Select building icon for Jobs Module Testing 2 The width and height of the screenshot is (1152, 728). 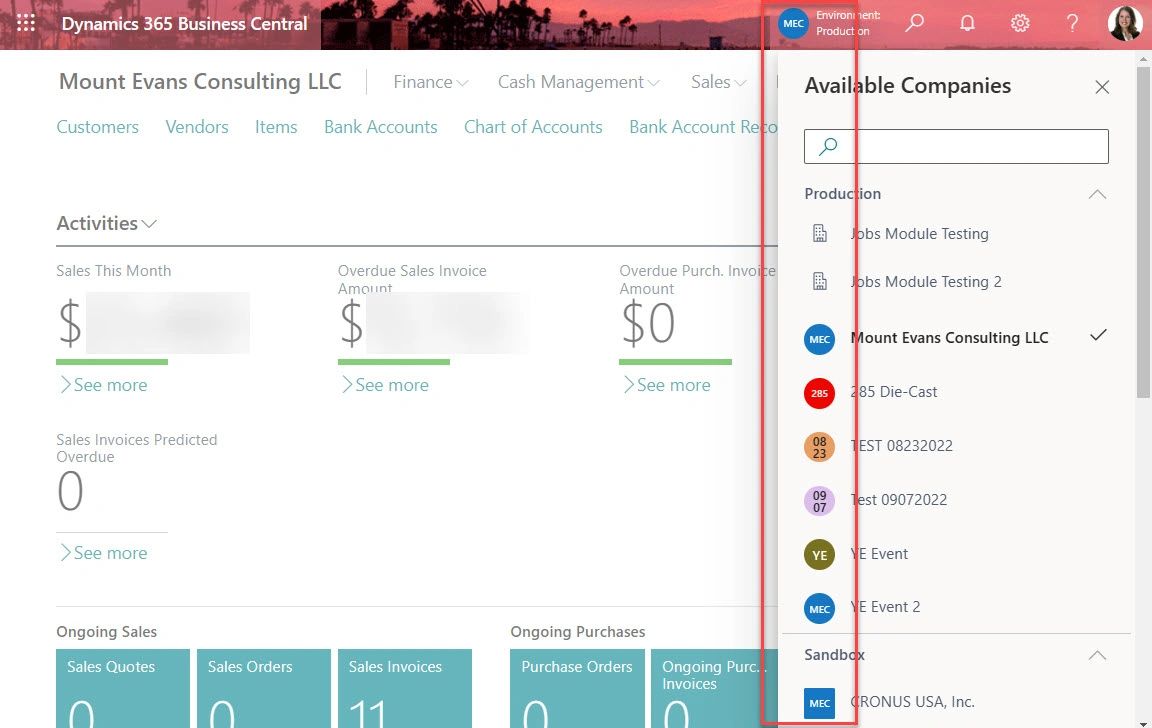pyautogui.click(x=820, y=281)
